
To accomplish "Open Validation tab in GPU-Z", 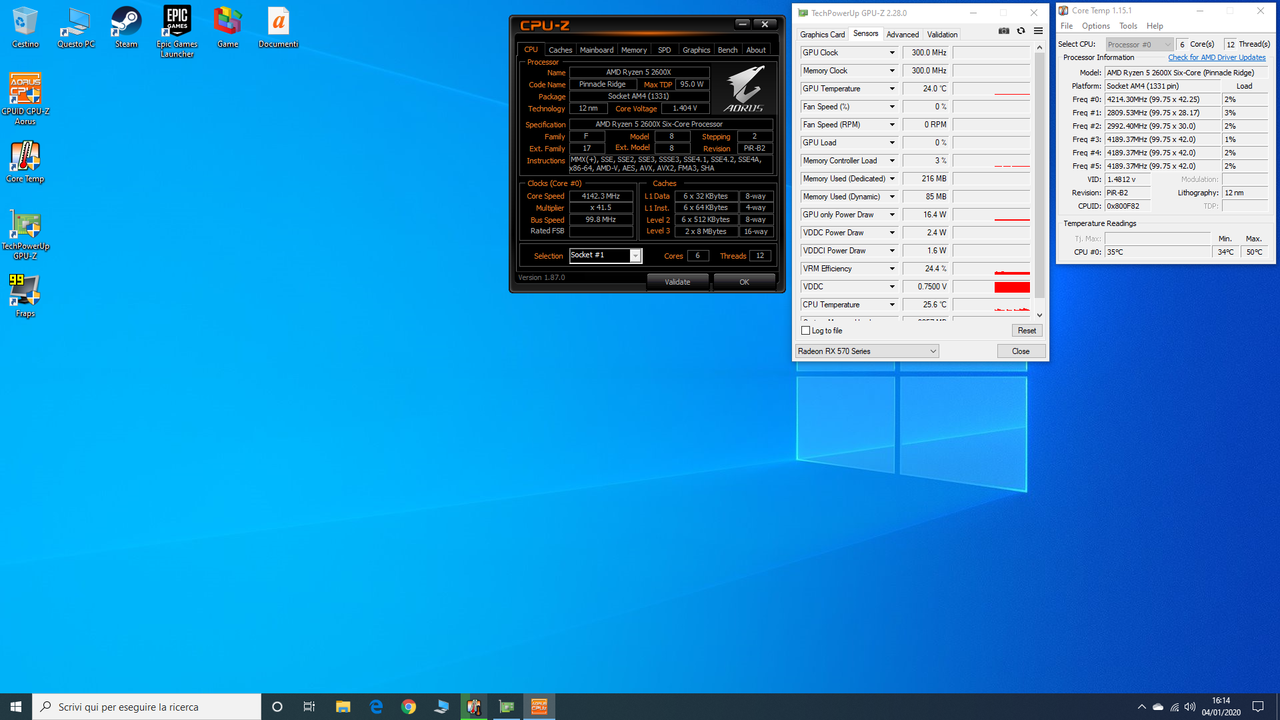I will 942,34.
